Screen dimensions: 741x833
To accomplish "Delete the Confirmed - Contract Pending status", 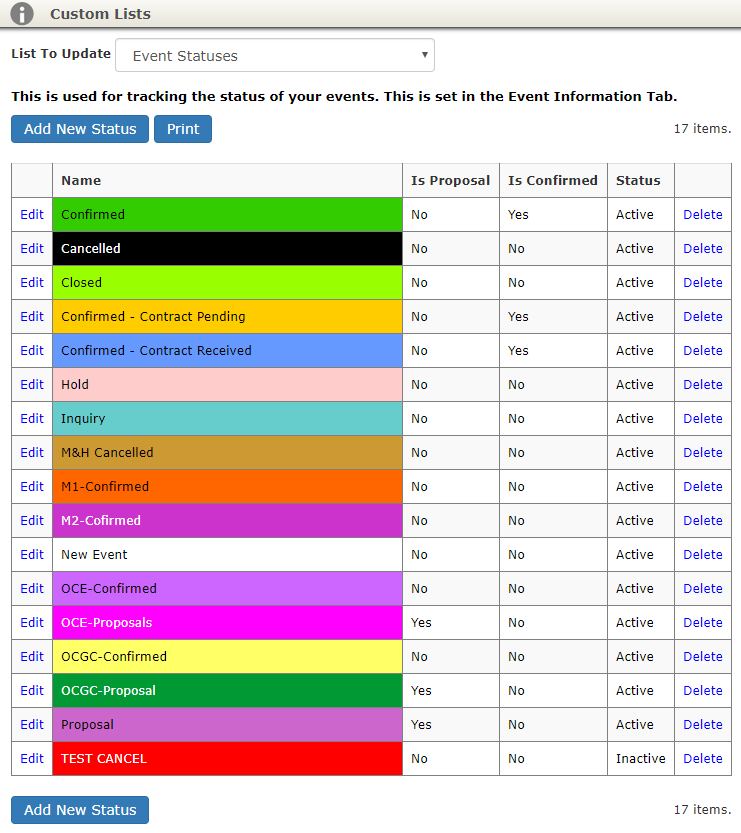I will point(703,317).
